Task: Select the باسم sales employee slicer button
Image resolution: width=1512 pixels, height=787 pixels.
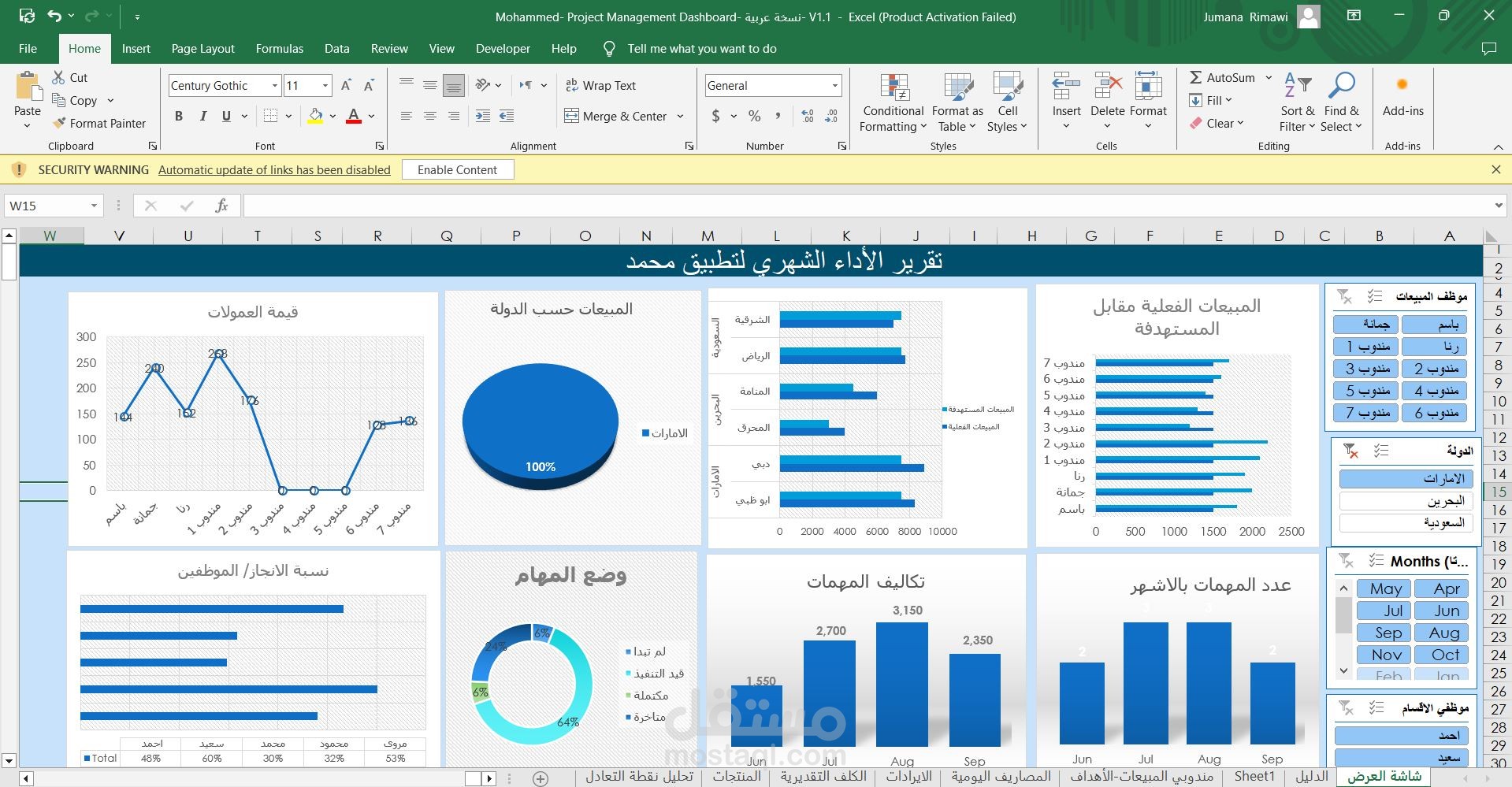Action: point(1436,324)
